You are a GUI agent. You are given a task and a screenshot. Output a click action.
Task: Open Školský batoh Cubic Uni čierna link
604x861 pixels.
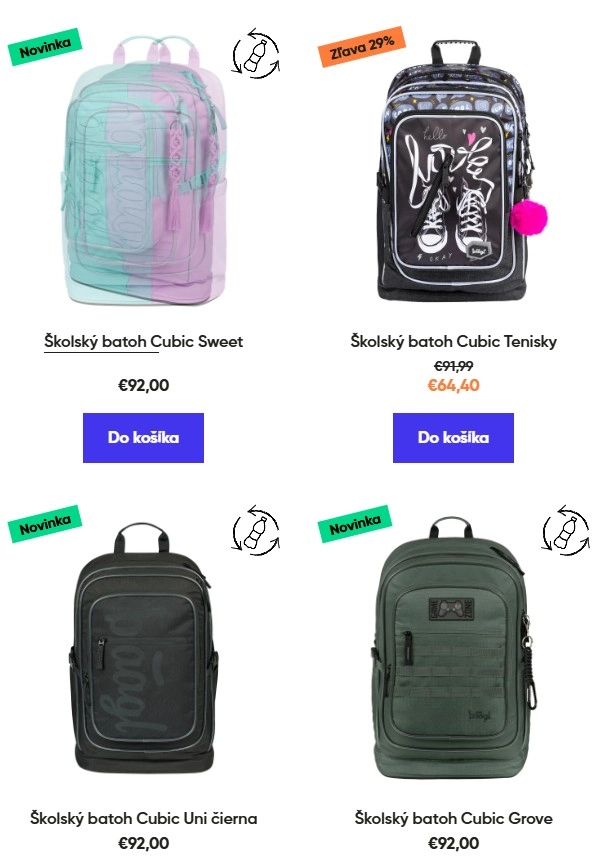click(x=143, y=818)
